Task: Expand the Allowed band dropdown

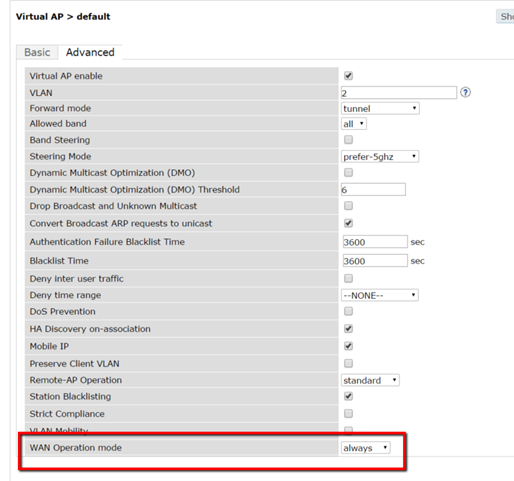Action: [x=354, y=124]
